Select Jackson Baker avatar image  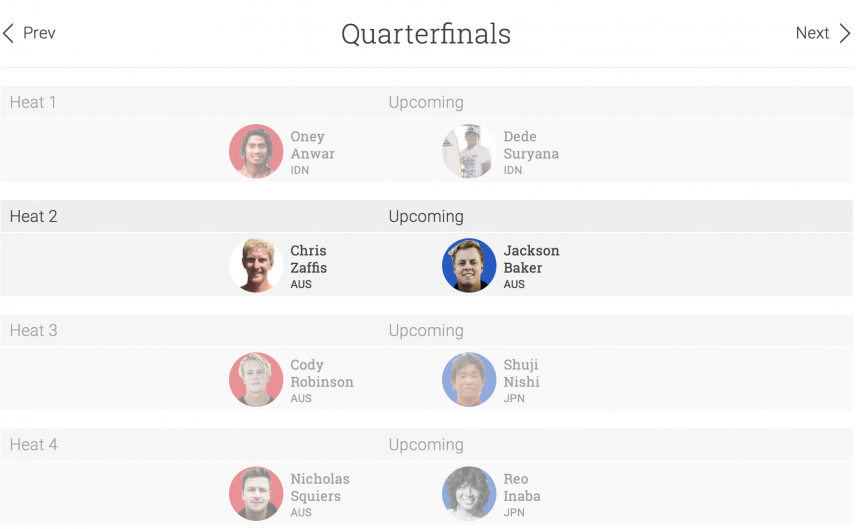469,265
